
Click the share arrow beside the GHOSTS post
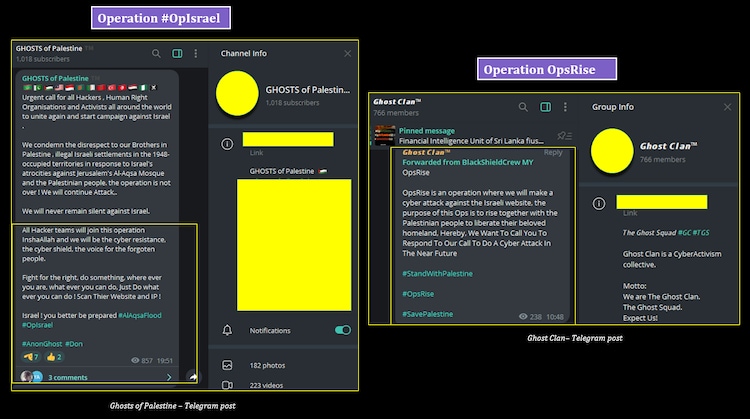(x=192, y=377)
